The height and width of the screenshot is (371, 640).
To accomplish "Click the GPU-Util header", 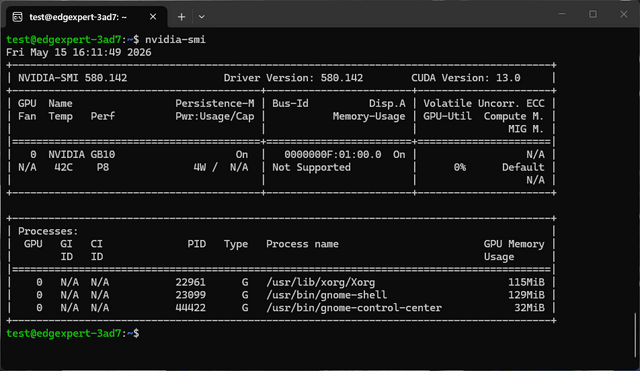I will tap(447, 116).
